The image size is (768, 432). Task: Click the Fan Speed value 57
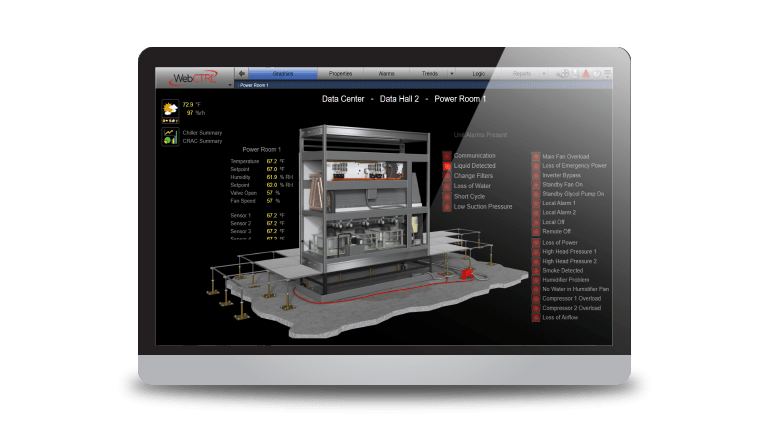click(x=269, y=201)
